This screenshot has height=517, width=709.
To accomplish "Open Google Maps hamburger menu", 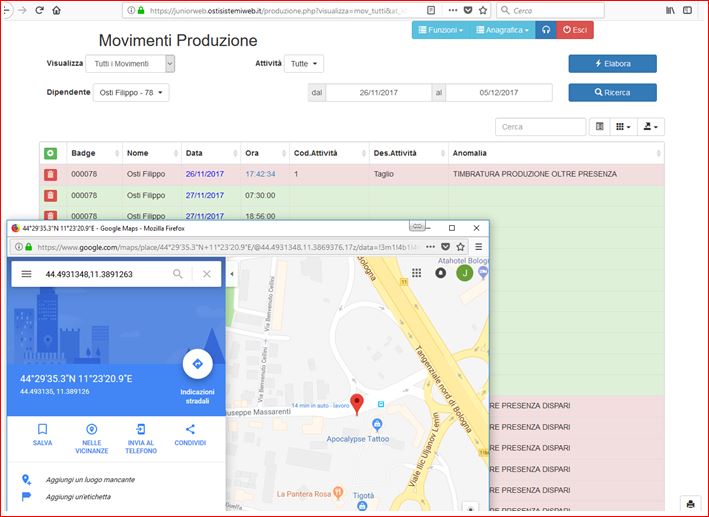I will click(27, 274).
